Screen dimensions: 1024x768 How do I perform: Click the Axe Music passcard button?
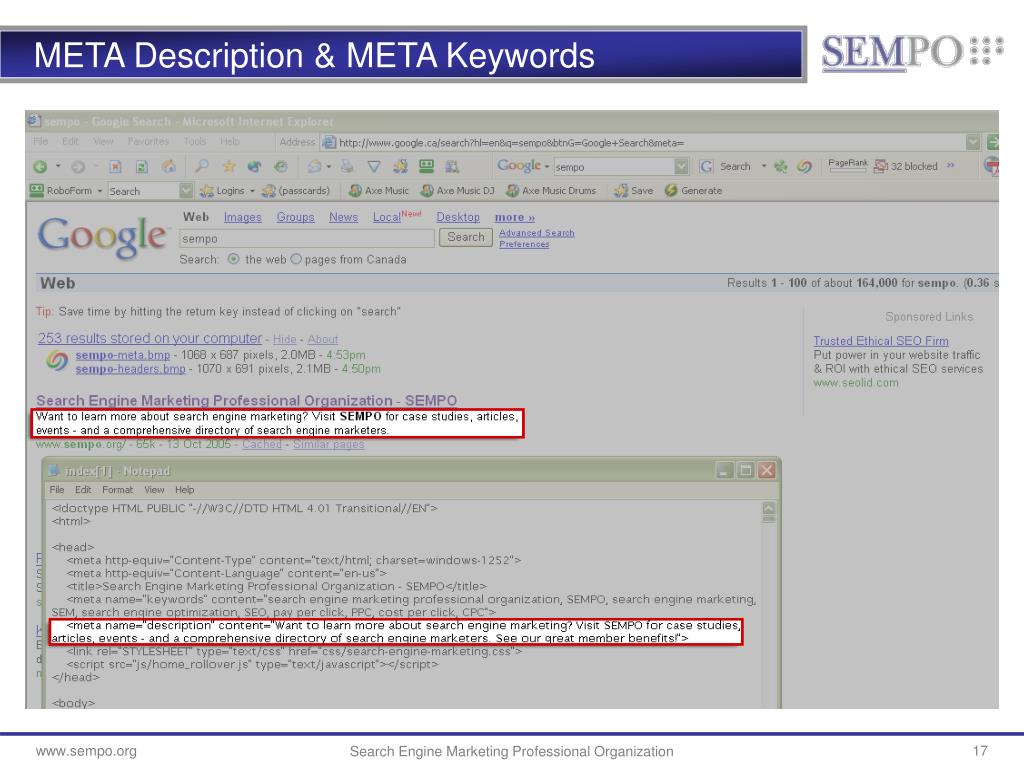pos(379,191)
